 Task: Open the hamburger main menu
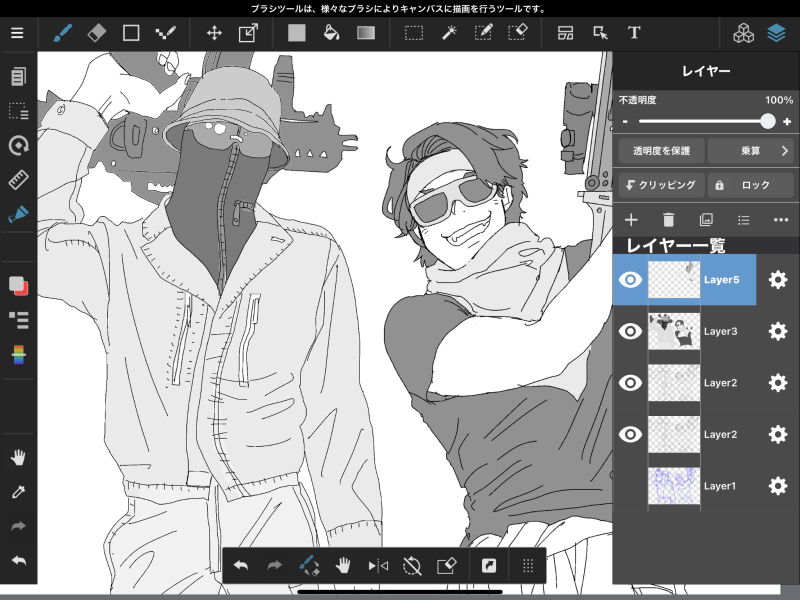[x=17, y=32]
